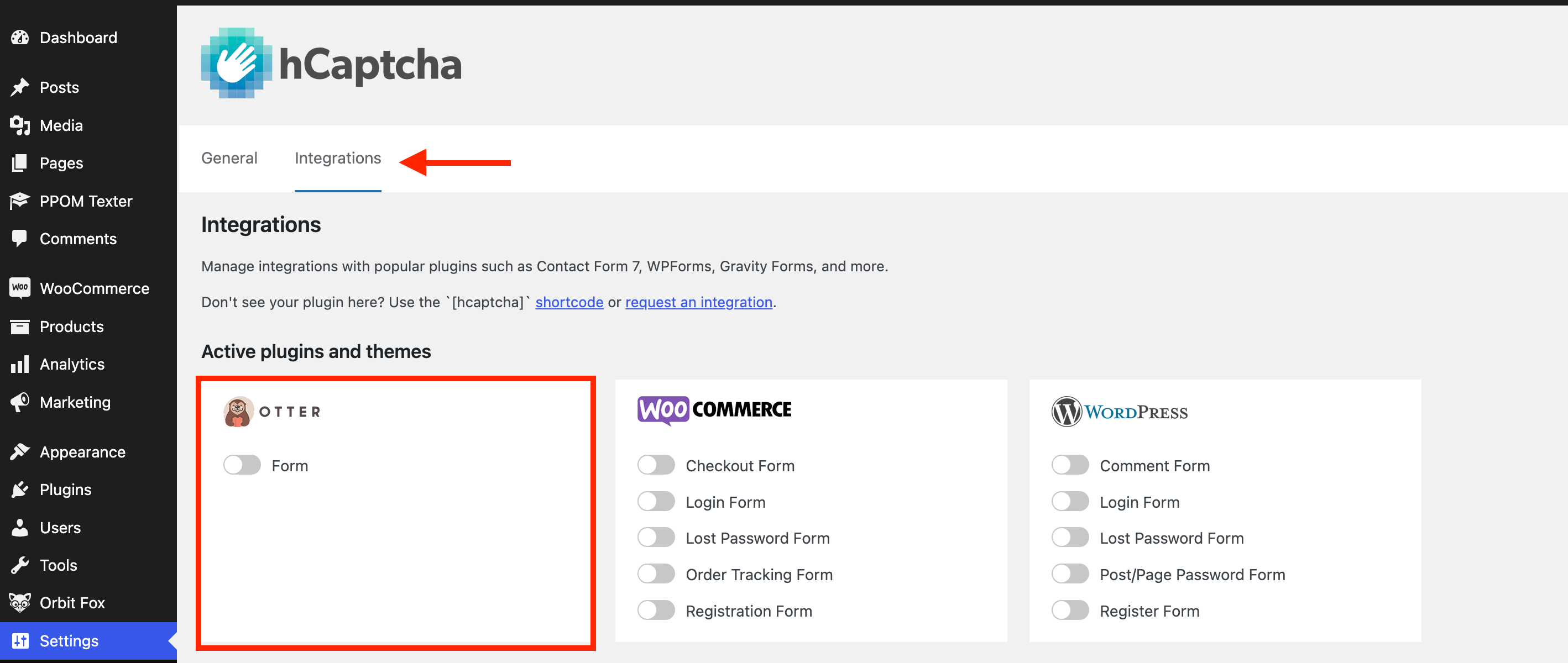This screenshot has height=663, width=1568.
Task: Toggle WooCommerce Checkout Form on
Action: (656, 465)
